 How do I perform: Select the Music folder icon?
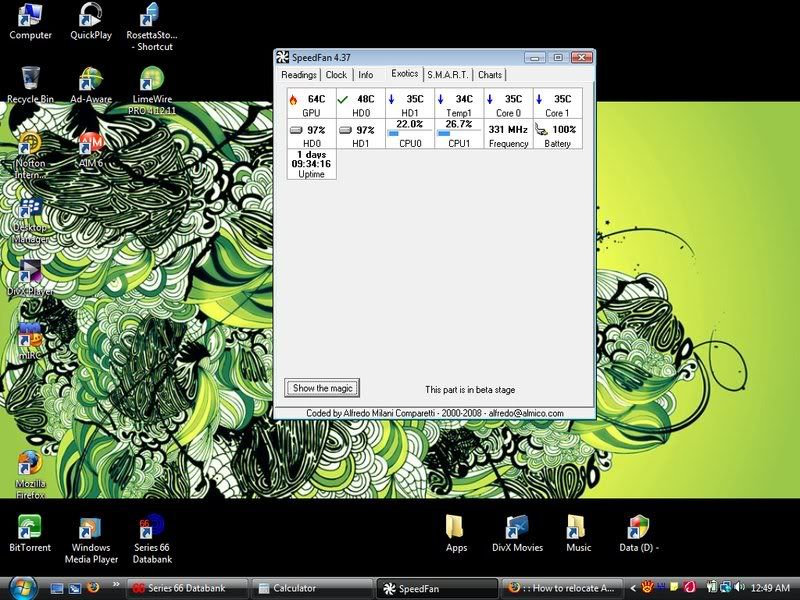tap(578, 534)
